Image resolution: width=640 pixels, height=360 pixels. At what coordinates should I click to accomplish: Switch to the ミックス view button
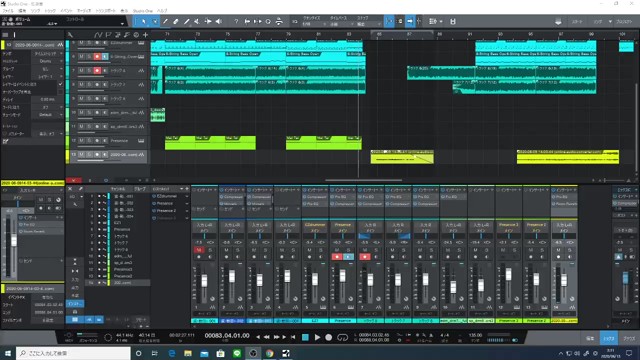click(609, 338)
